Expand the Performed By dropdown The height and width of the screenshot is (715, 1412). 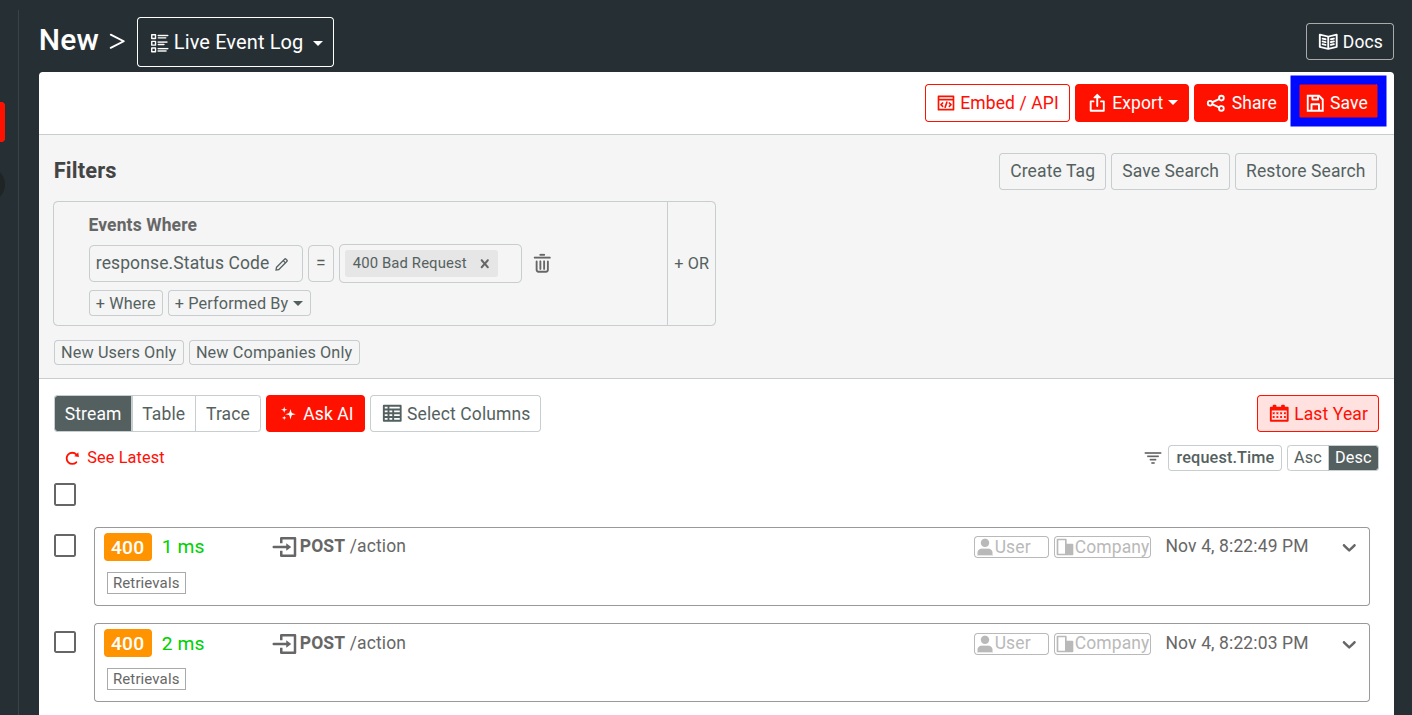239,302
